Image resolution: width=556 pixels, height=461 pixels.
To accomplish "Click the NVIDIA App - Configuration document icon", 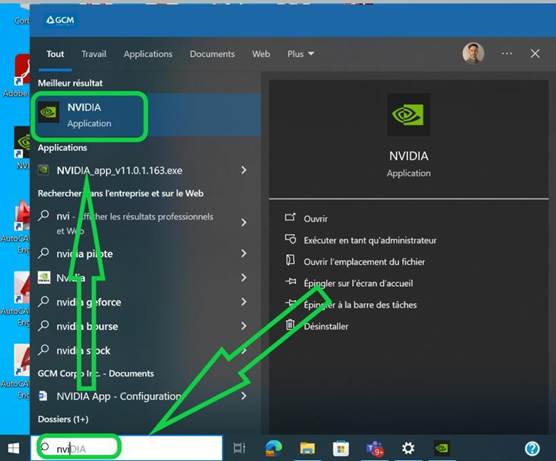I will [43, 396].
